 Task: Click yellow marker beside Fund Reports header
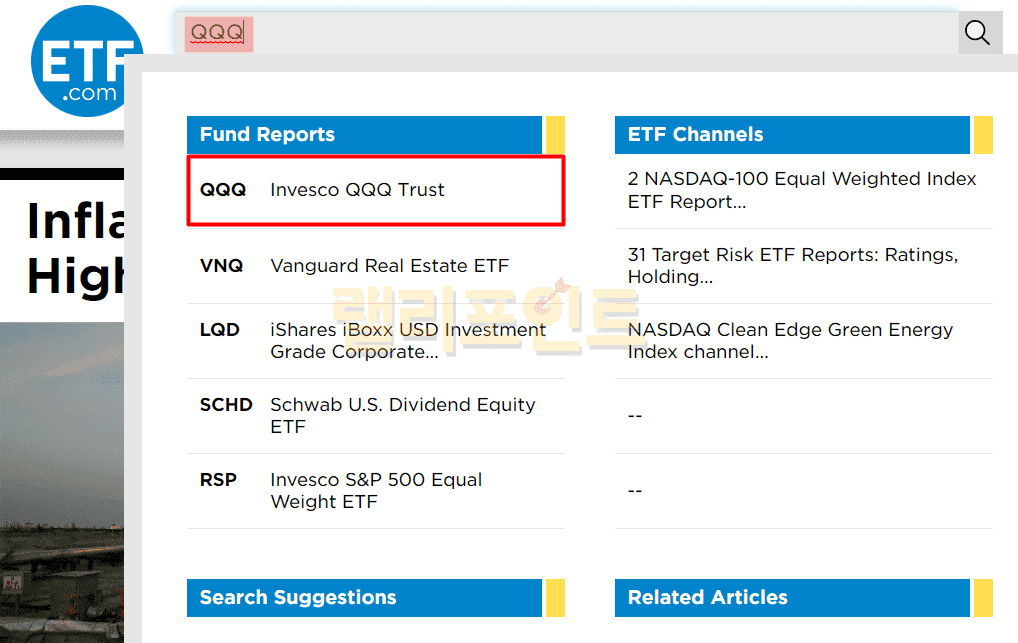555,135
